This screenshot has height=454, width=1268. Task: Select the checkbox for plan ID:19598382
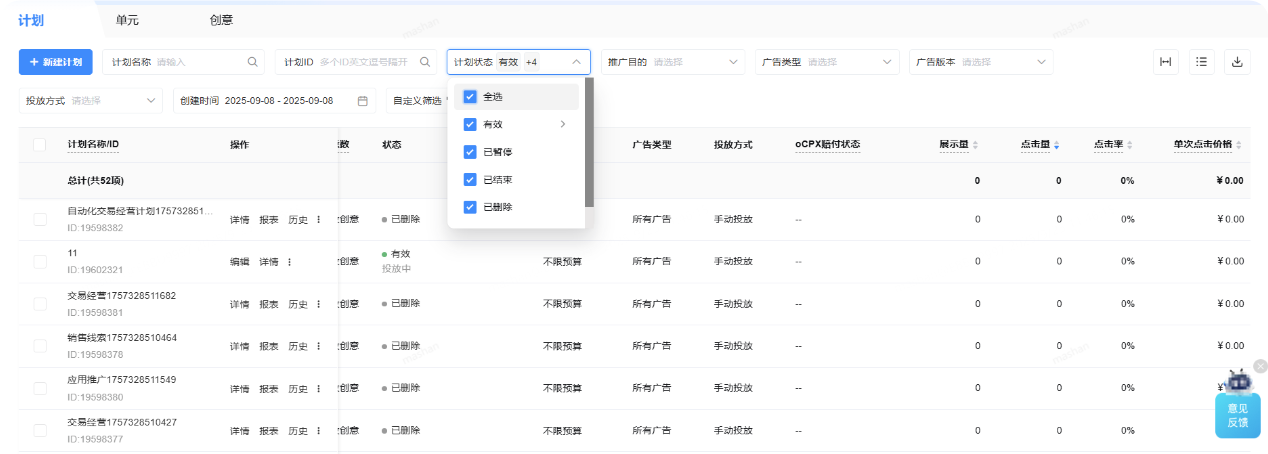pyautogui.click(x=40, y=219)
